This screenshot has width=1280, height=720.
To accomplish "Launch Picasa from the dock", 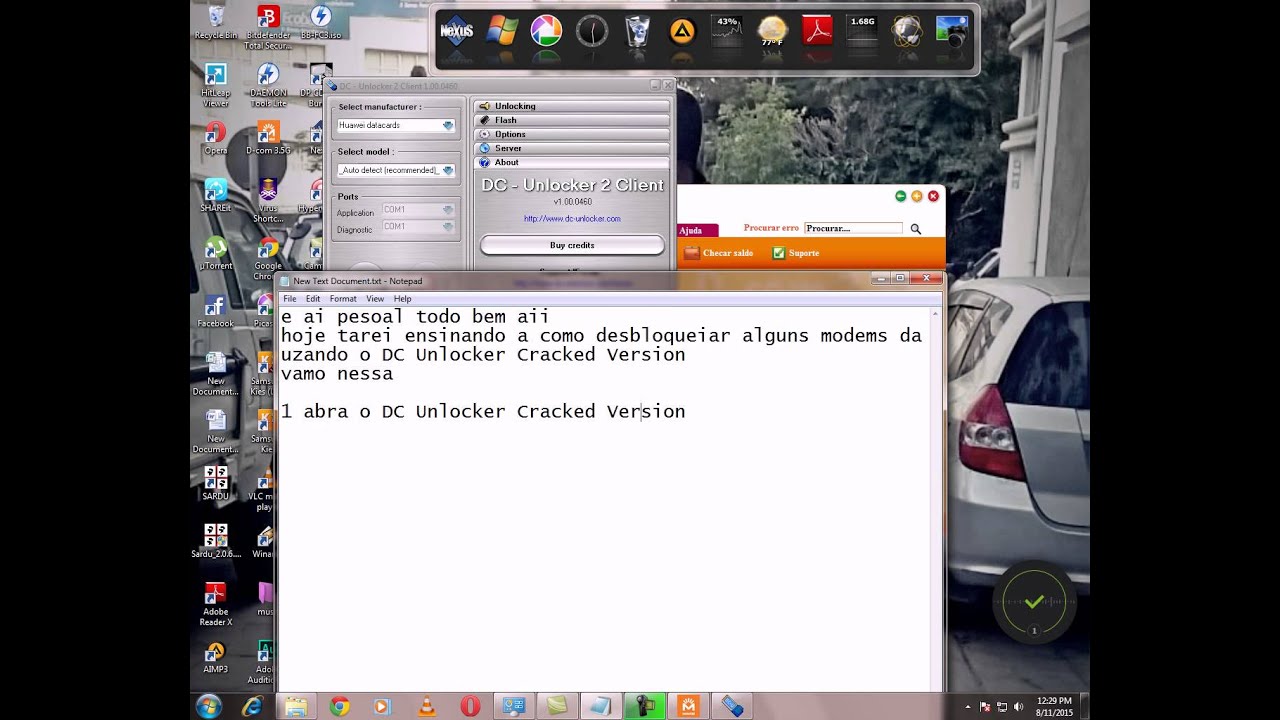I will pos(546,31).
